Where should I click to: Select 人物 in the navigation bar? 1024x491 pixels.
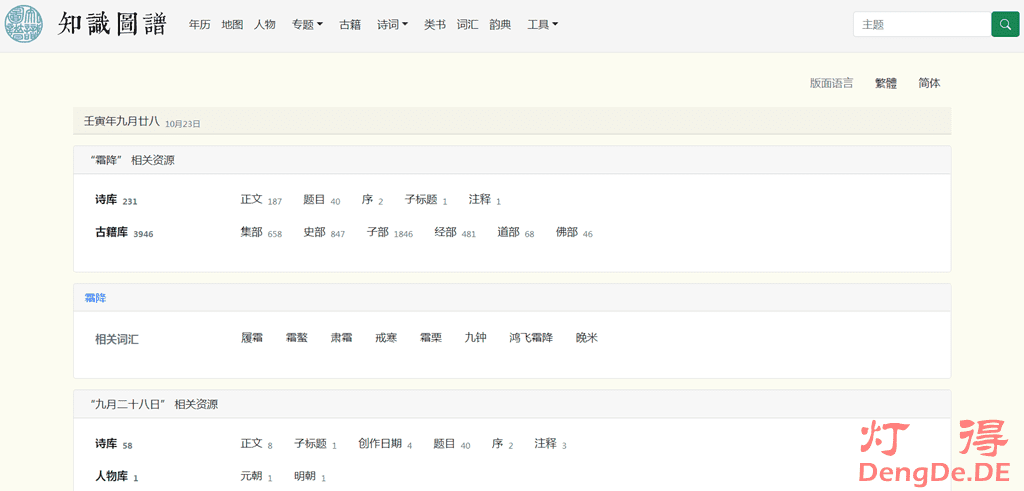point(264,24)
